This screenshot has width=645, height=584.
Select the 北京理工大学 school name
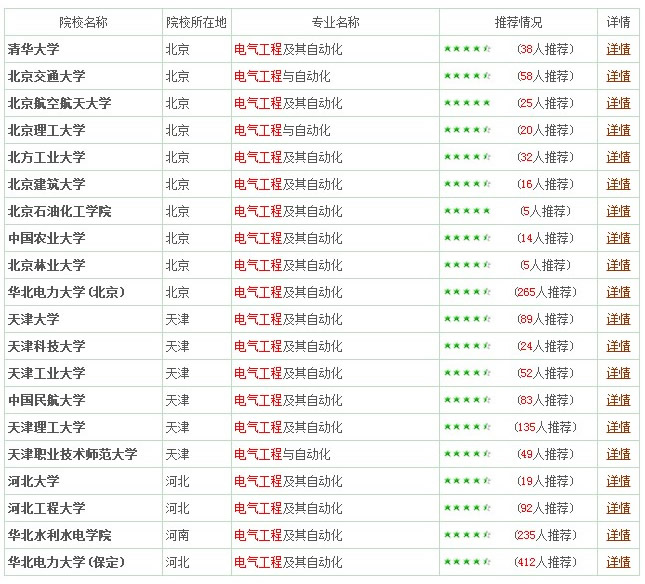pos(46,130)
